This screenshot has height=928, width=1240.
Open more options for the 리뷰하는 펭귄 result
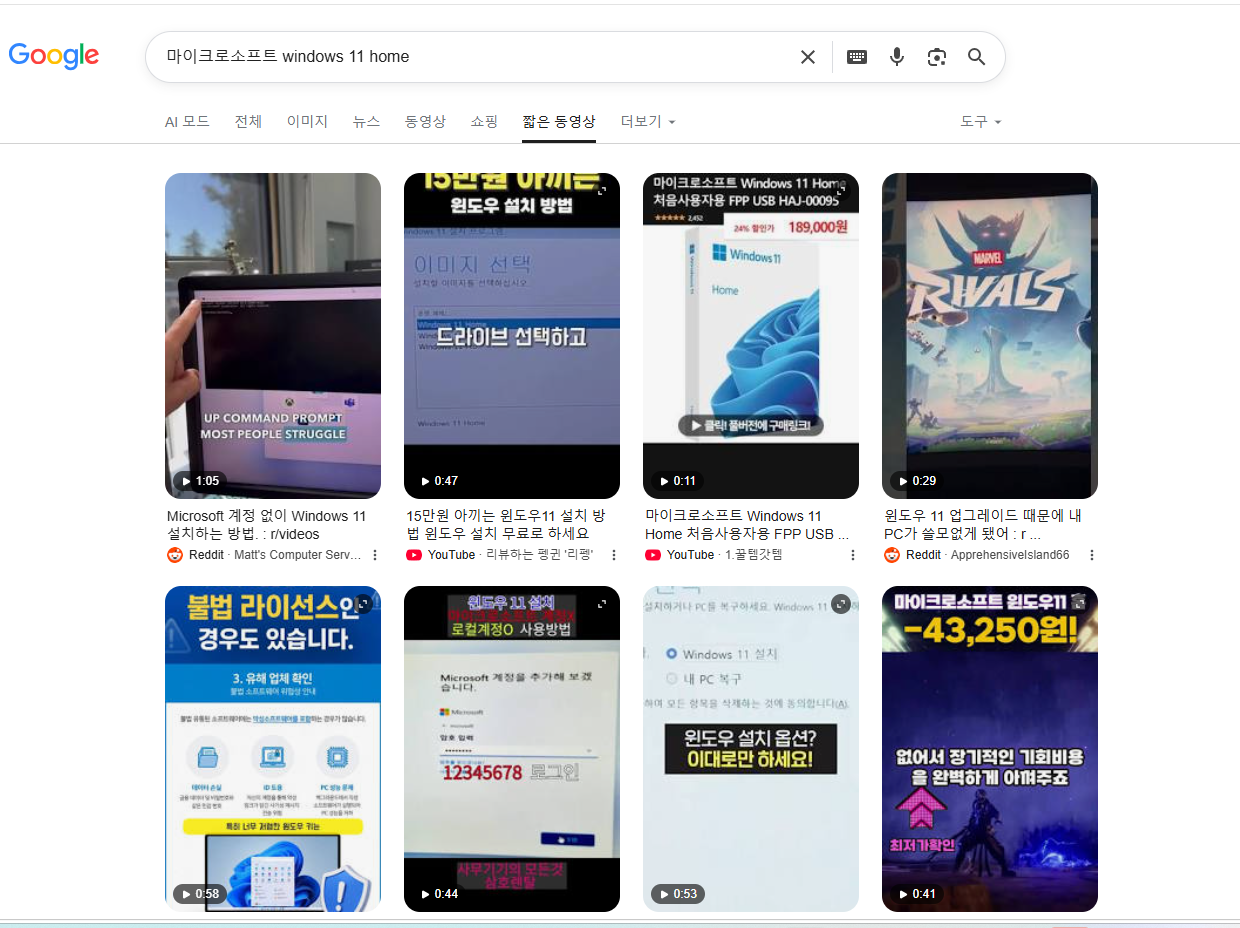614,555
